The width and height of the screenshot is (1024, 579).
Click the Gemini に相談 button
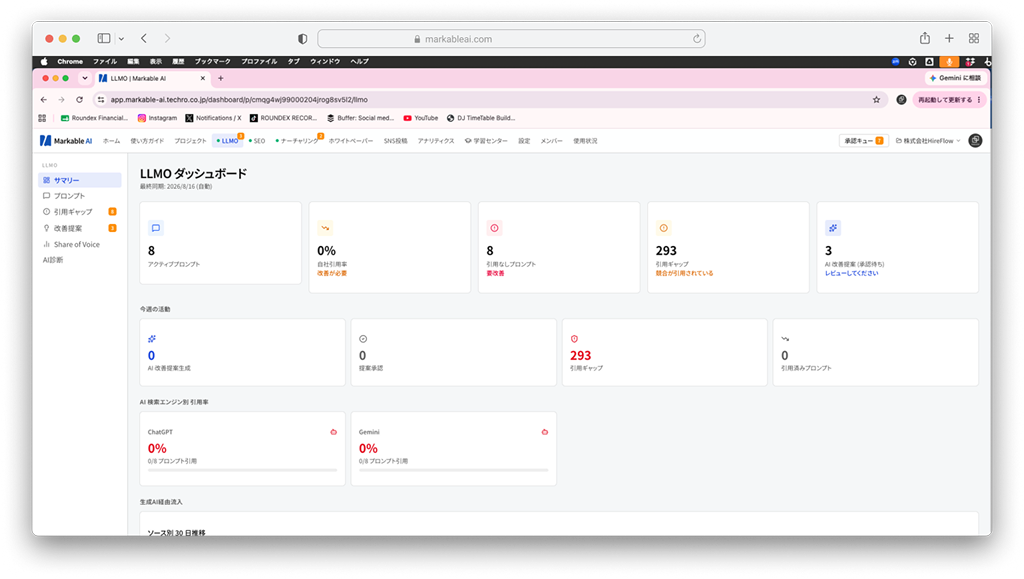pos(955,78)
